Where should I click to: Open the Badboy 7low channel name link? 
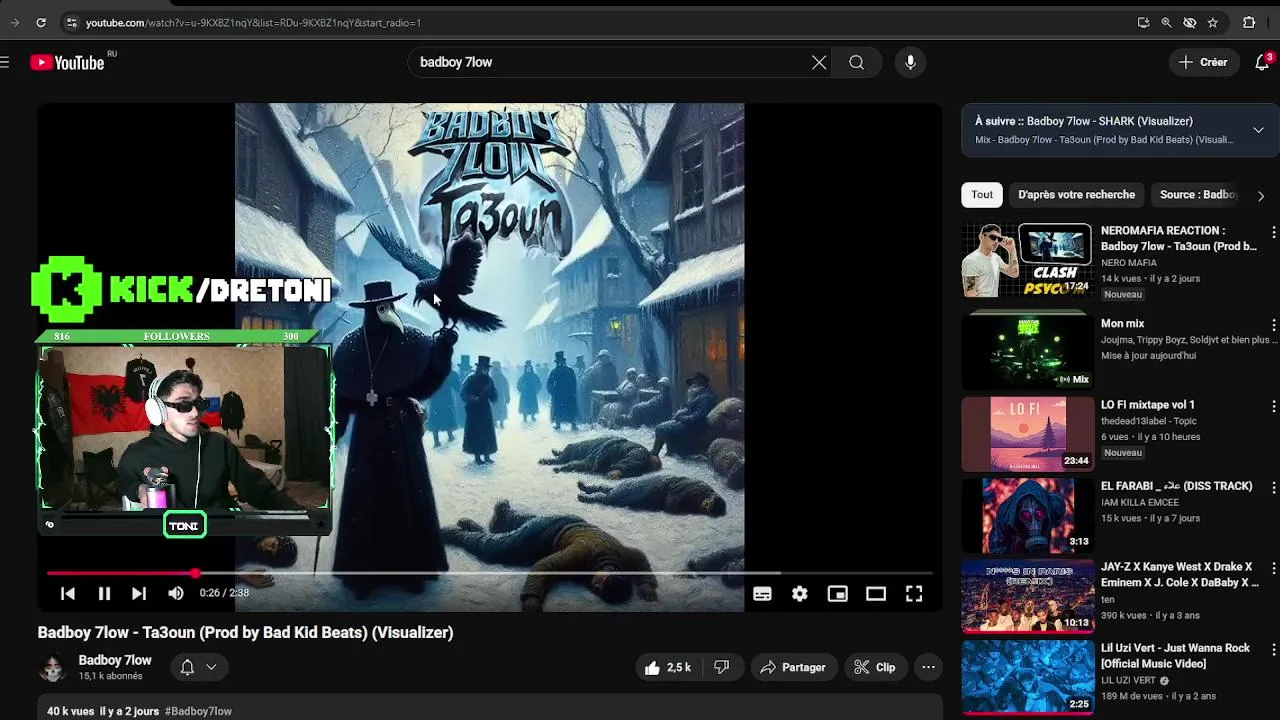(115, 660)
